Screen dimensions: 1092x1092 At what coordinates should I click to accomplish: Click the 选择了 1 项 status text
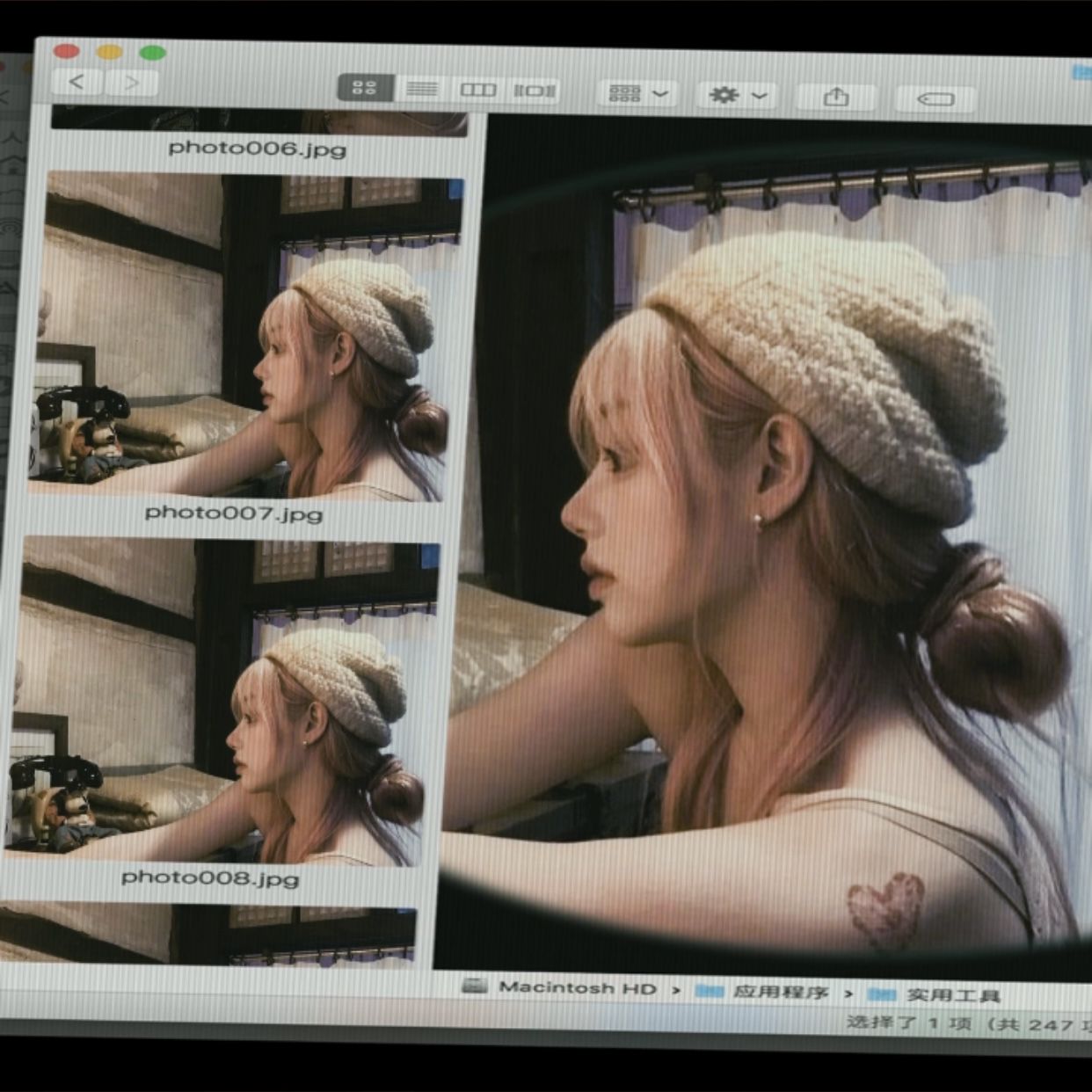point(909,1023)
